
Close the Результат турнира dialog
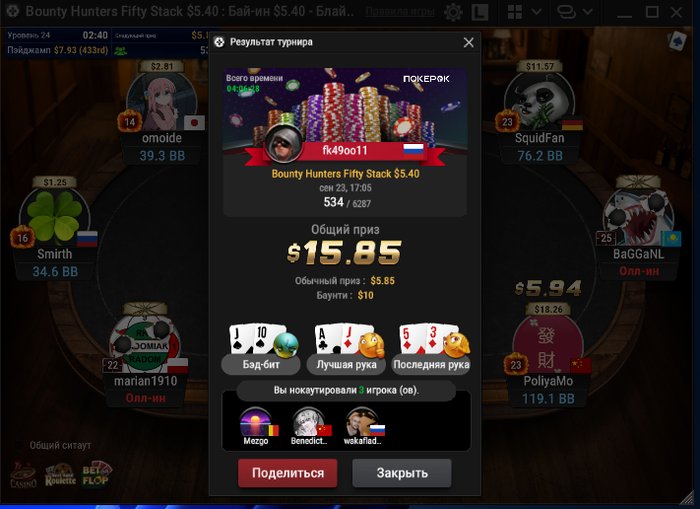click(x=468, y=42)
